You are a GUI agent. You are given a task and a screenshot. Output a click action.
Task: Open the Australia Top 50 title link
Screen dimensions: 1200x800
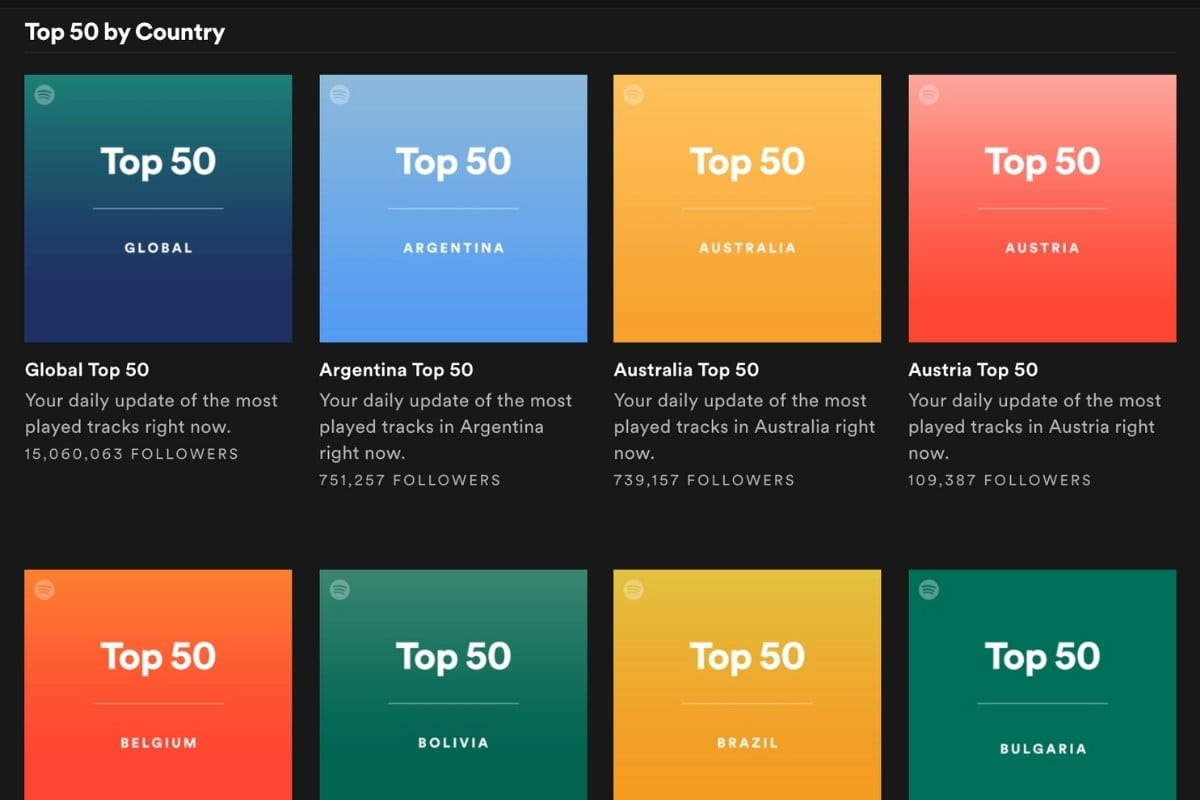[x=686, y=370]
